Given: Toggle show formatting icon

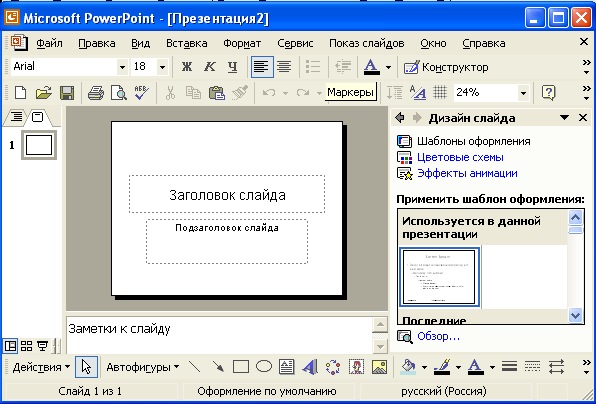Looking at the screenshot, I should [417, 92].
